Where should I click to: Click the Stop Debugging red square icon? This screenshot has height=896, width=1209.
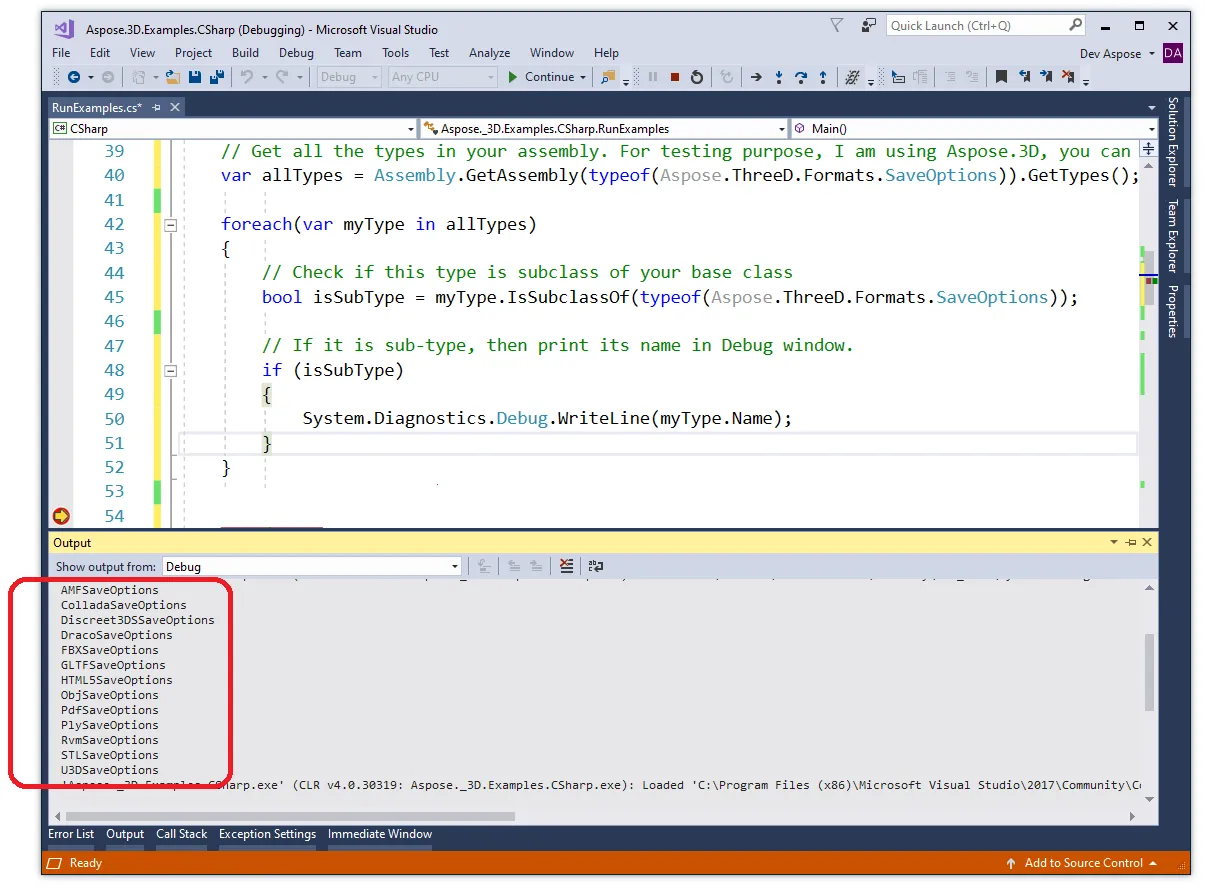point(675,77)
